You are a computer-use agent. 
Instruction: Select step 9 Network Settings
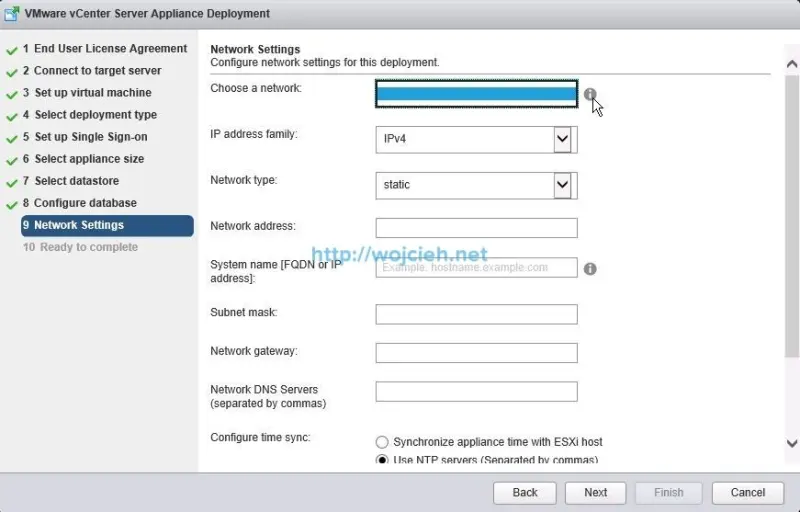click(x=107, y=225)
